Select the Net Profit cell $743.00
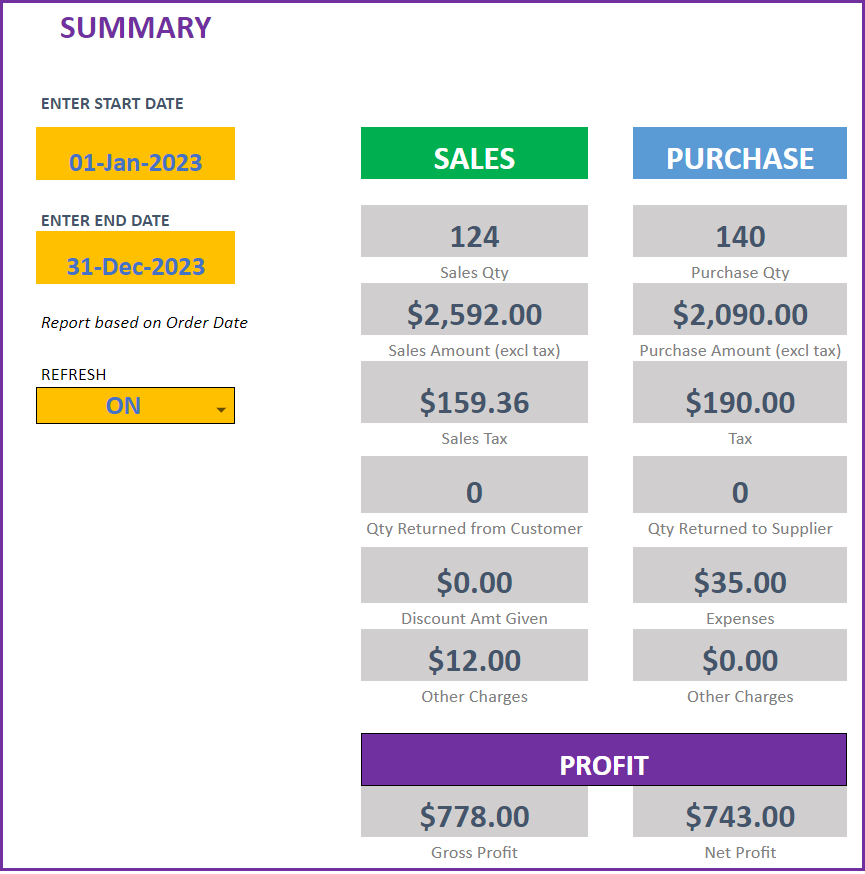The image size is (865, 874). [740, 812]
